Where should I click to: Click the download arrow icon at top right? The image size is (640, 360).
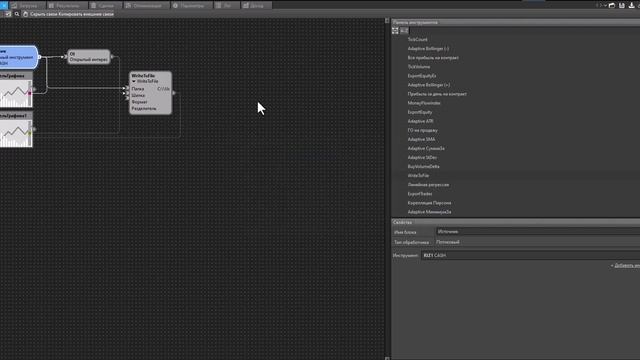click(631, 5)
